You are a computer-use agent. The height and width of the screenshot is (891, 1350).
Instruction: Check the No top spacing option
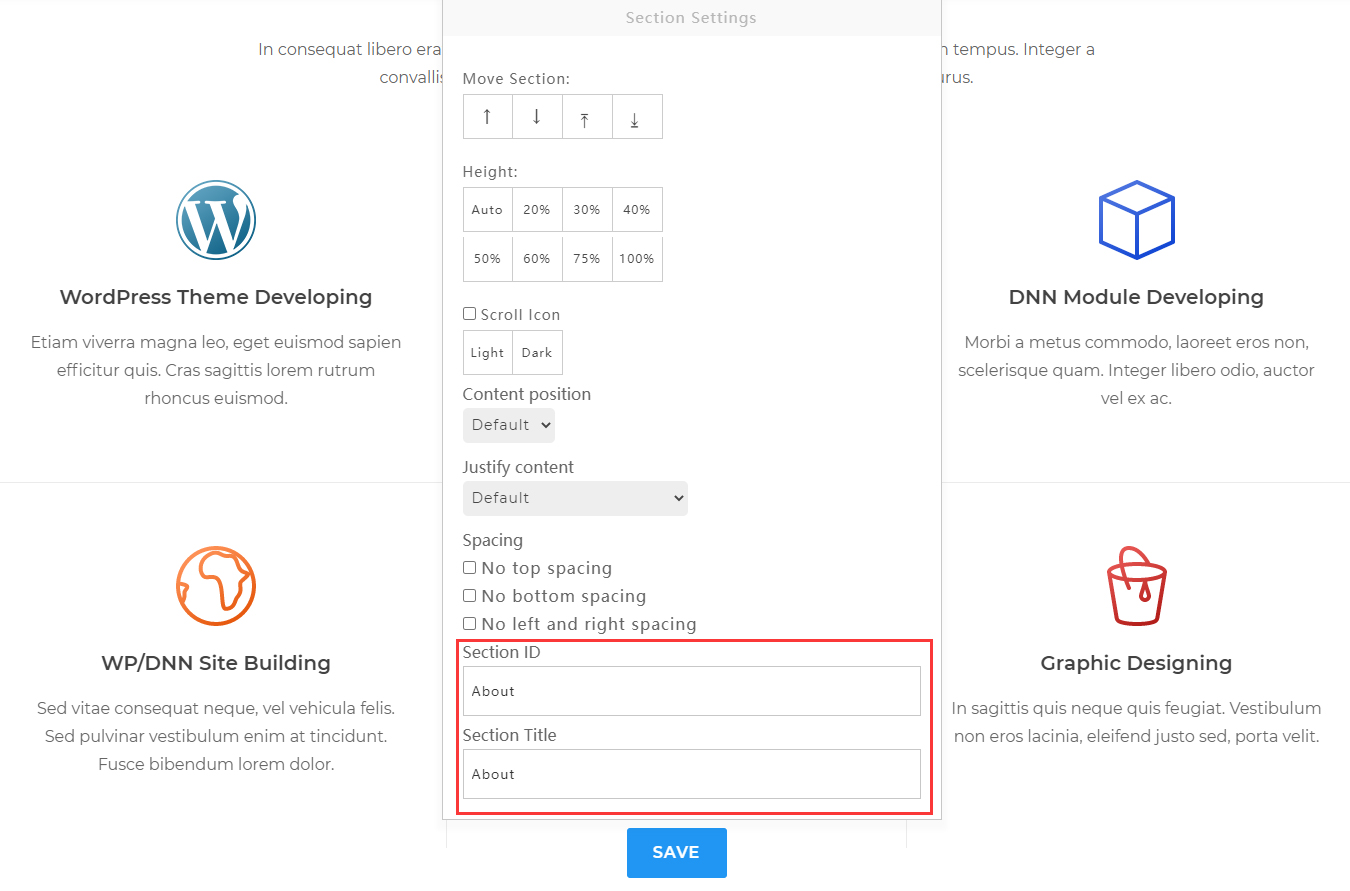(469, 568)
